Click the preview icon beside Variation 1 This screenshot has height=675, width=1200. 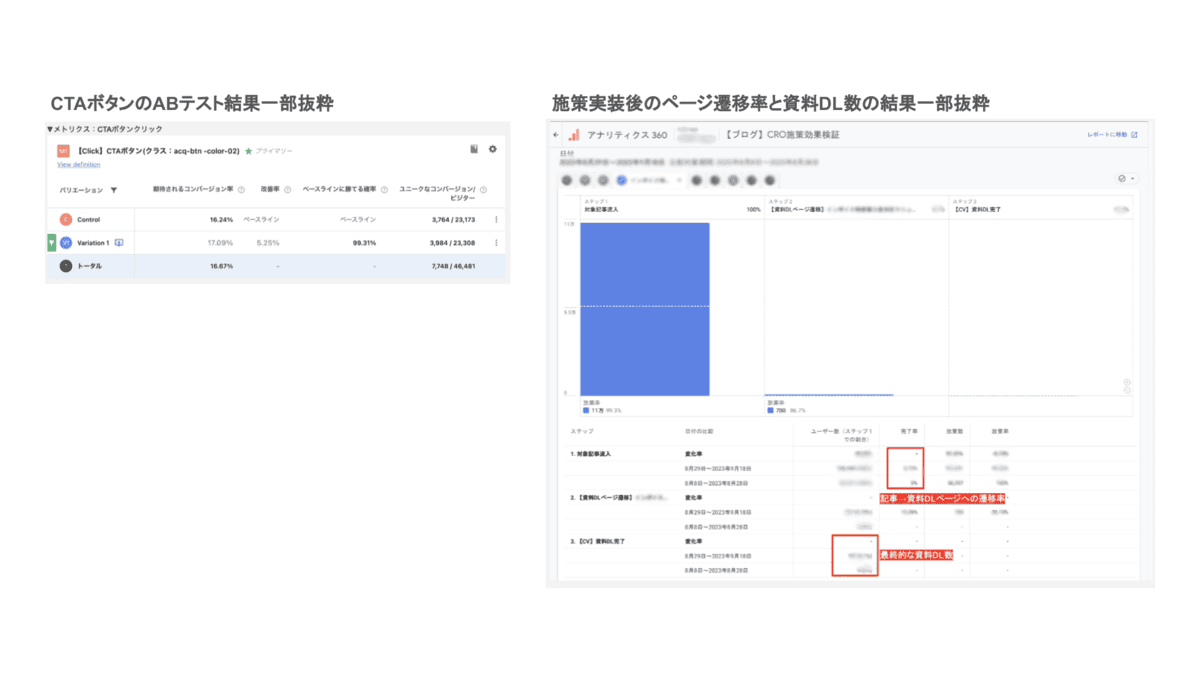tap(118, 242)
